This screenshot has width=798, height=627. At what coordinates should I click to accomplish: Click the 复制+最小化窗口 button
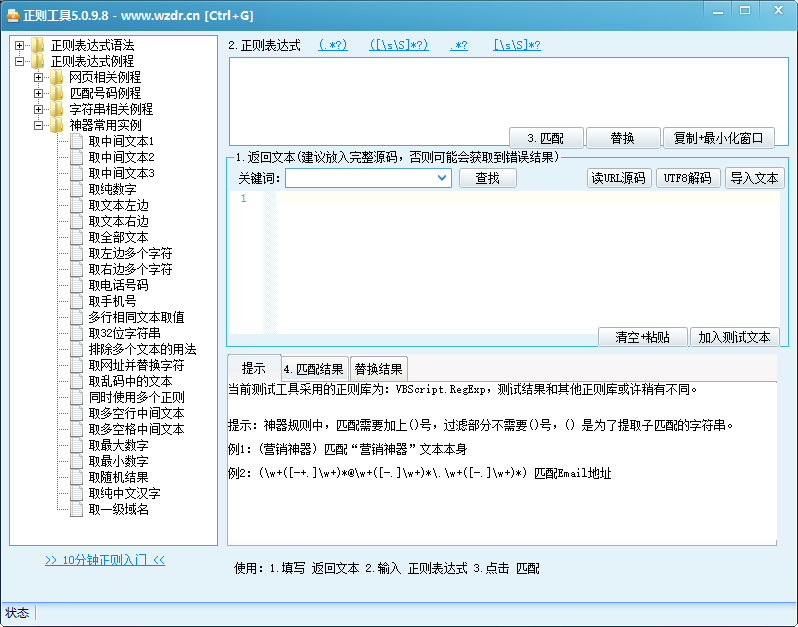(719, 138)
